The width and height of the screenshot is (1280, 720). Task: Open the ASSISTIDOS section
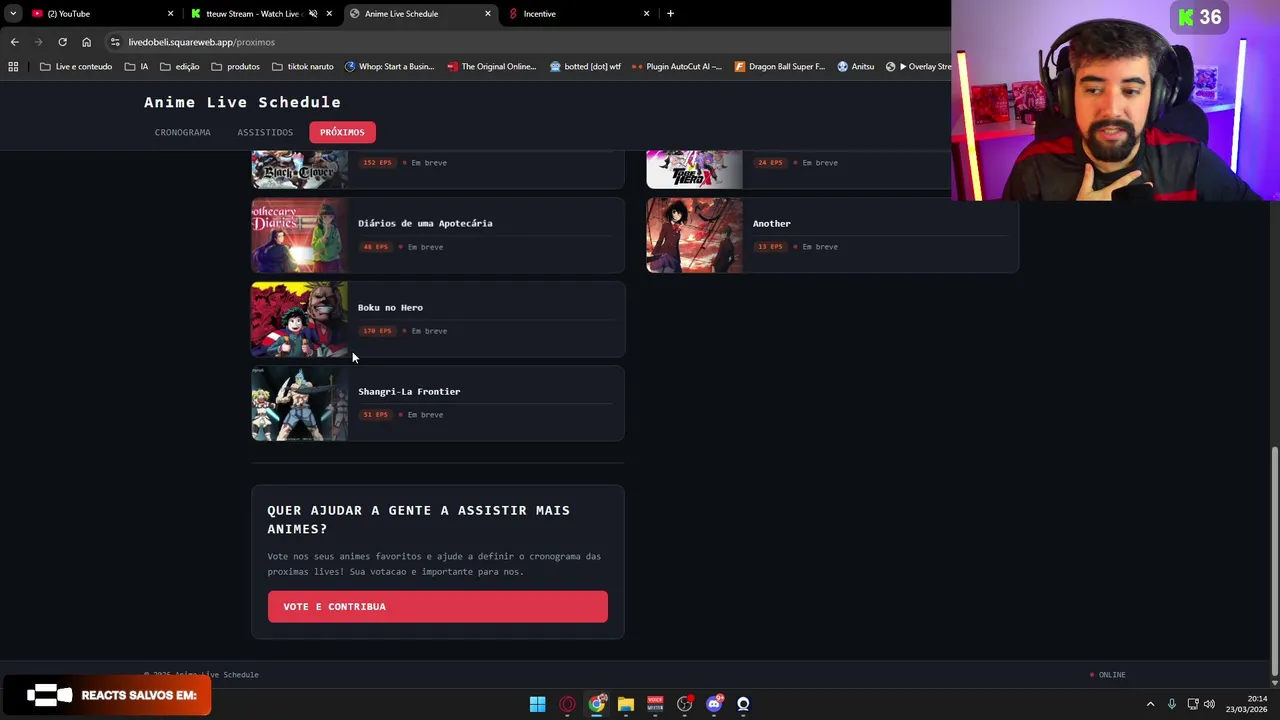[265, 132]
